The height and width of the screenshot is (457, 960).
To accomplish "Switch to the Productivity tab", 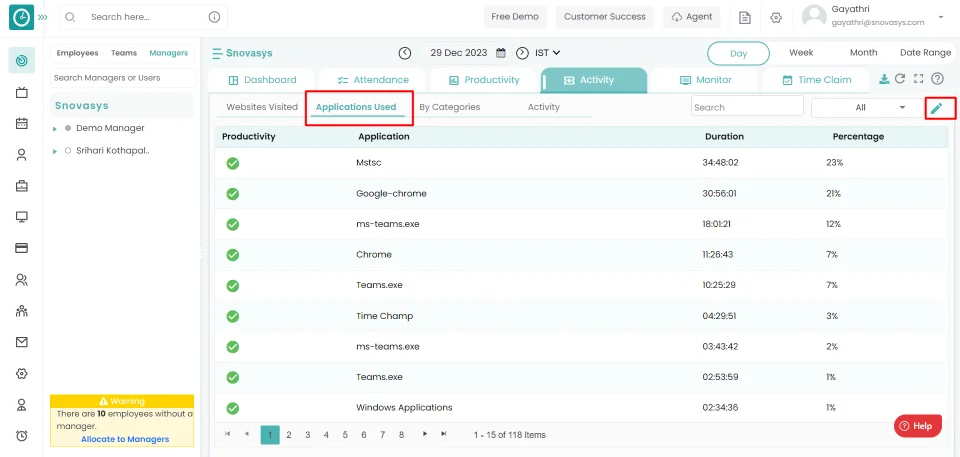I will 484,80.
